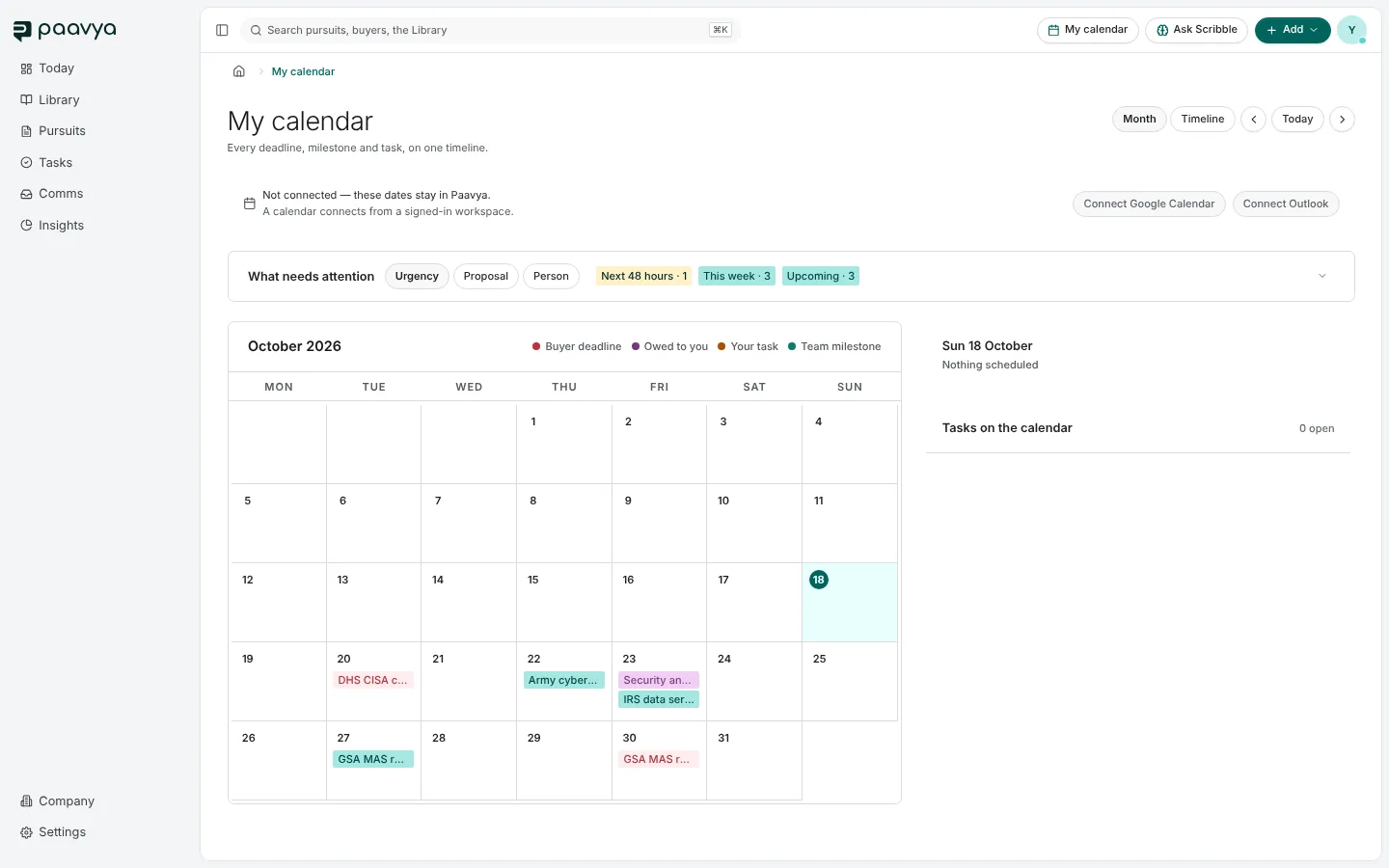
Task: Open the Add dropdown menu
Action: [1293, 30]
